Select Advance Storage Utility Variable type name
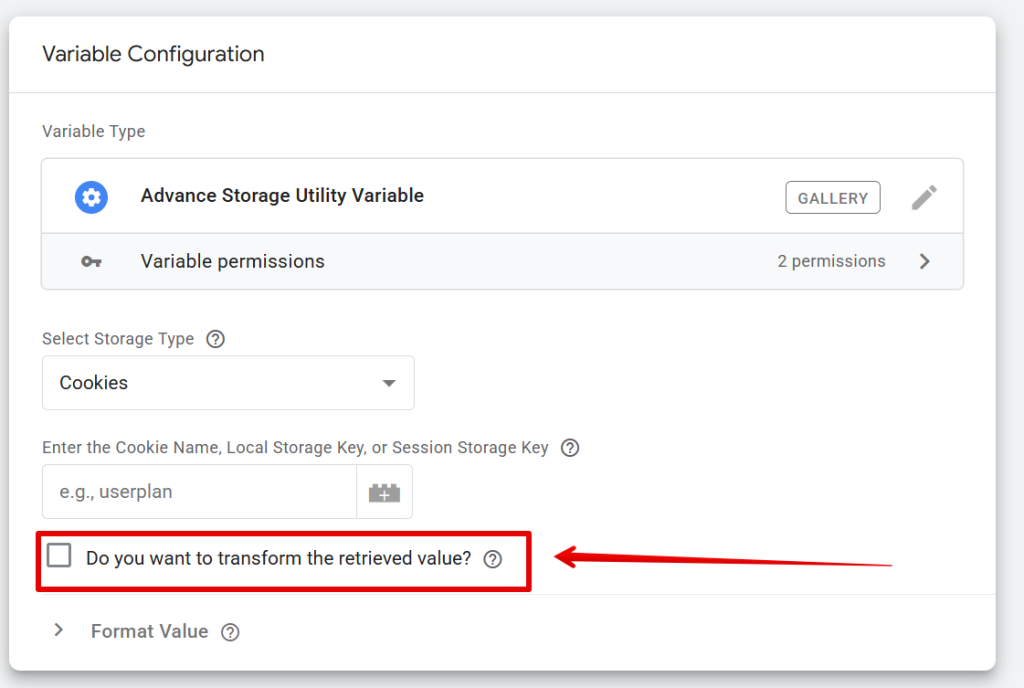 point(282,196)
